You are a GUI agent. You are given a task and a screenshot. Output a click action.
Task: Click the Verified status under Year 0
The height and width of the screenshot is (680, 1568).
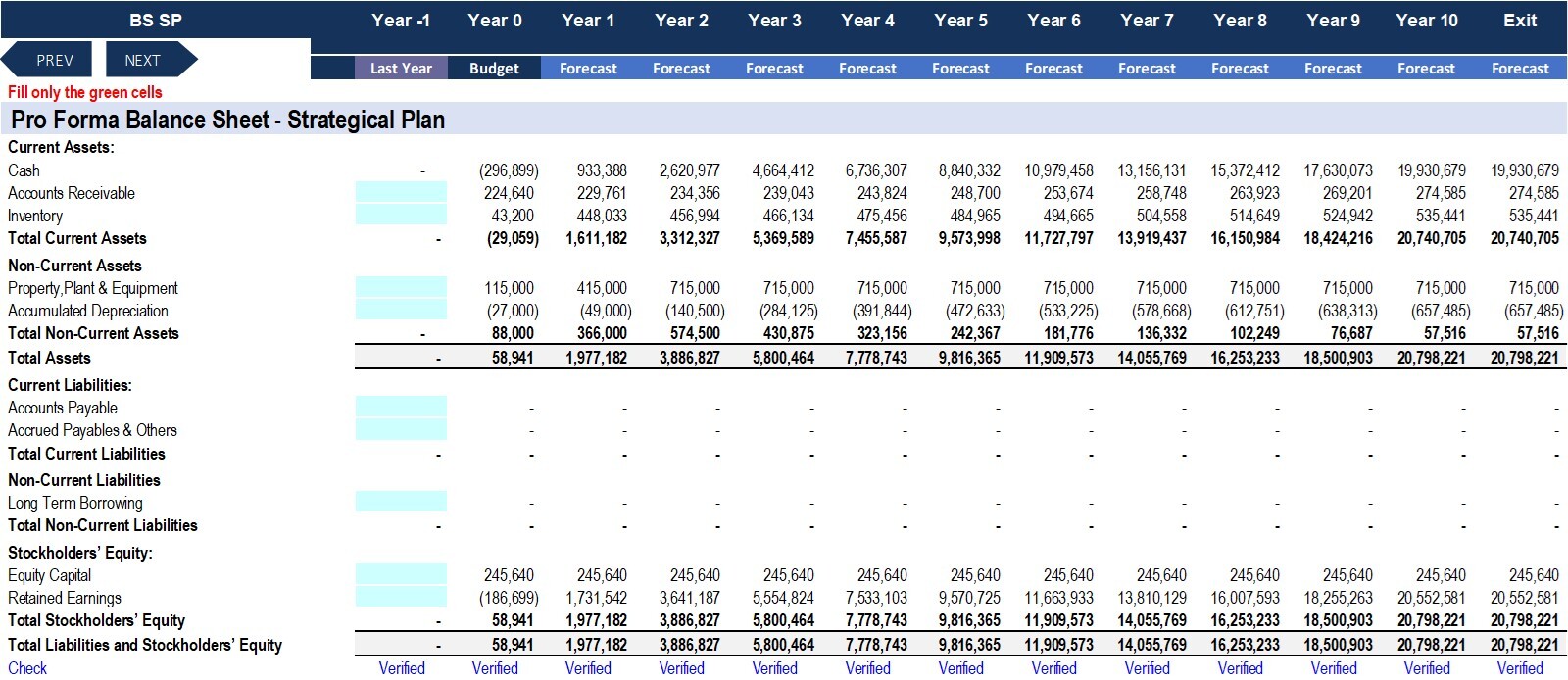(x=494, y=668)
